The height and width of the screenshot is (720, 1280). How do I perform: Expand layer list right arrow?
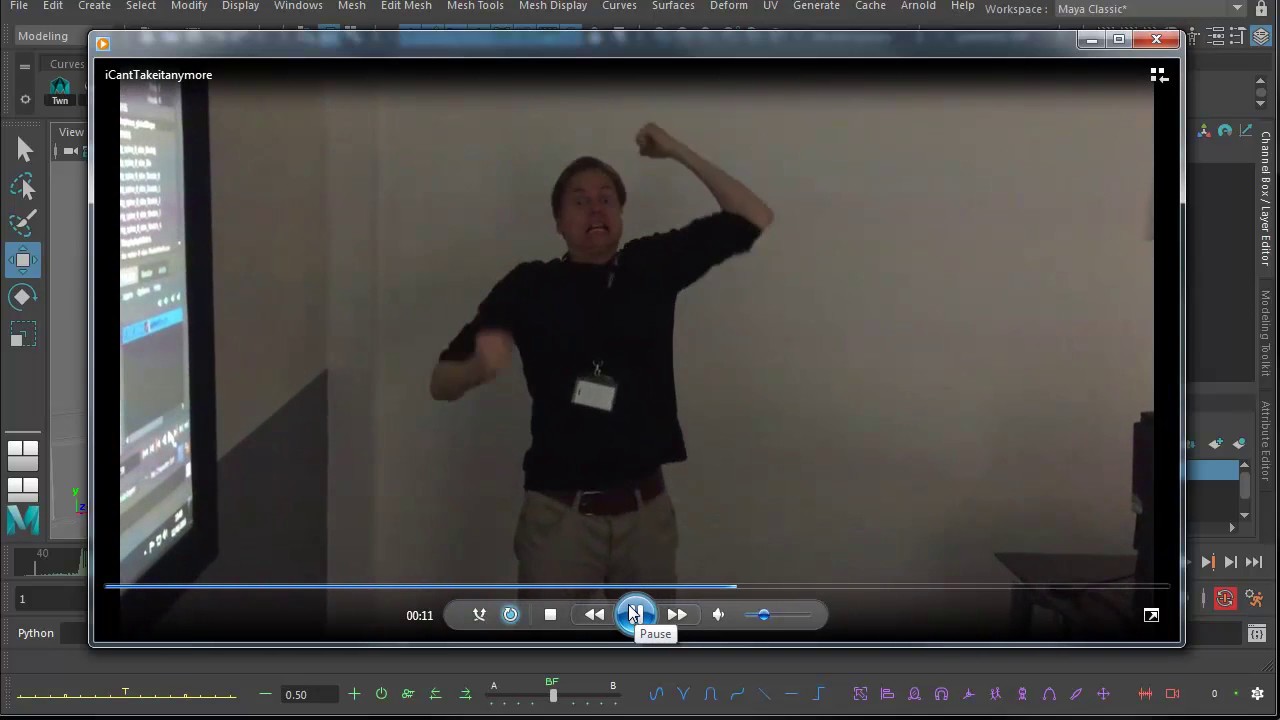tap(1232, 527)
